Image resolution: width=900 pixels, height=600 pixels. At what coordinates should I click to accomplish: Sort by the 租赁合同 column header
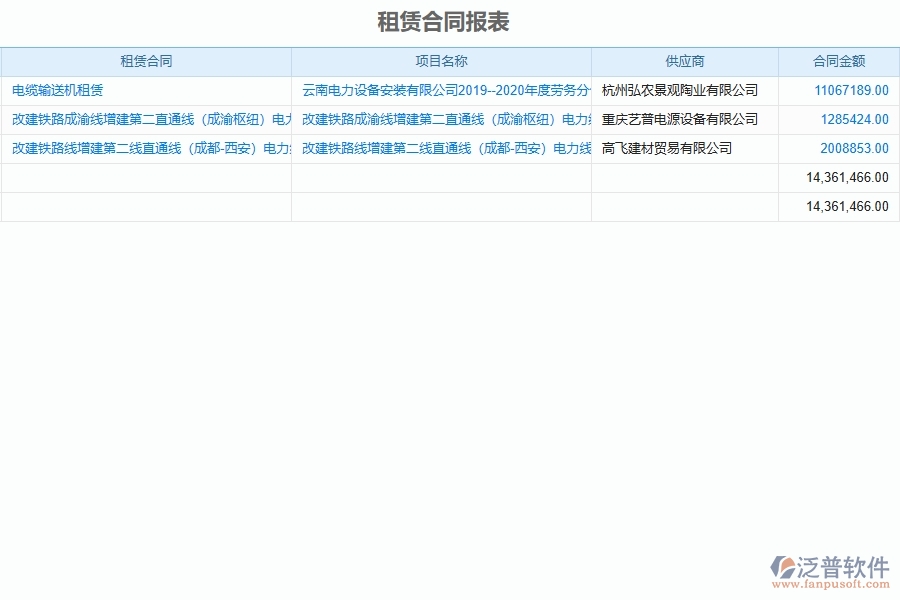(145, 61)
